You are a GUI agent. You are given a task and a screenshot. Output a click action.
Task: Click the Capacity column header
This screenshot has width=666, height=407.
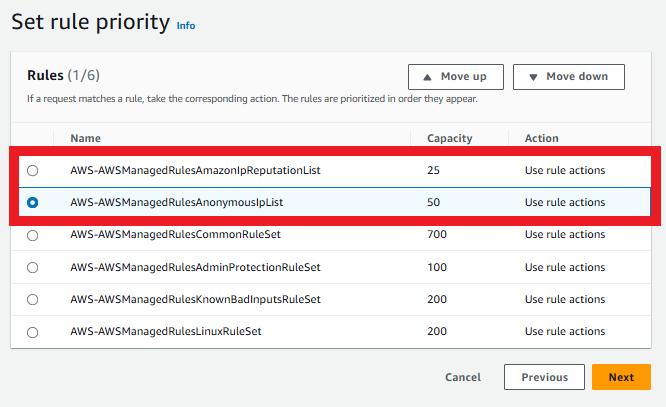(x=450, y=138)
